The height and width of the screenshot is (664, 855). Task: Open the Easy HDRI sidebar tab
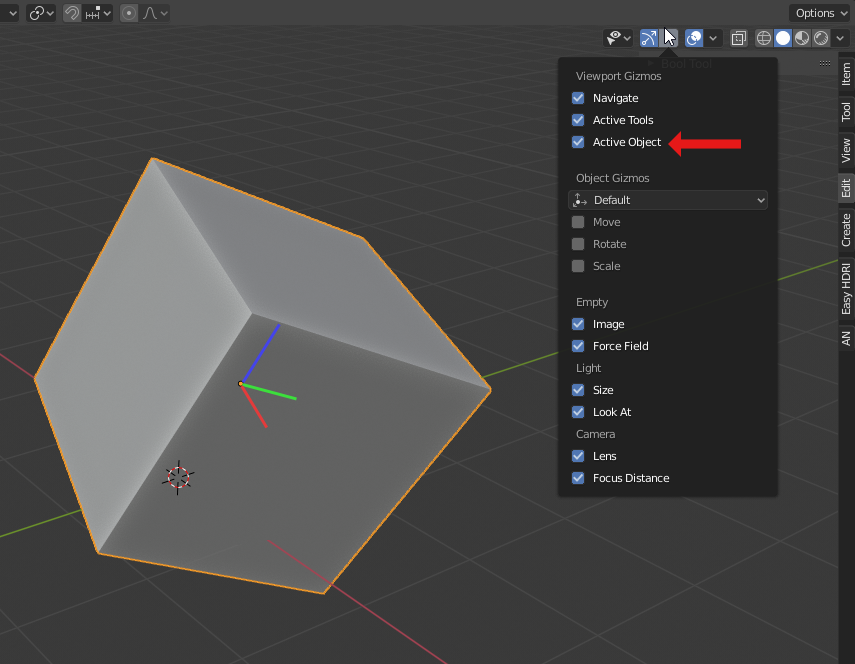click(846, 289)
